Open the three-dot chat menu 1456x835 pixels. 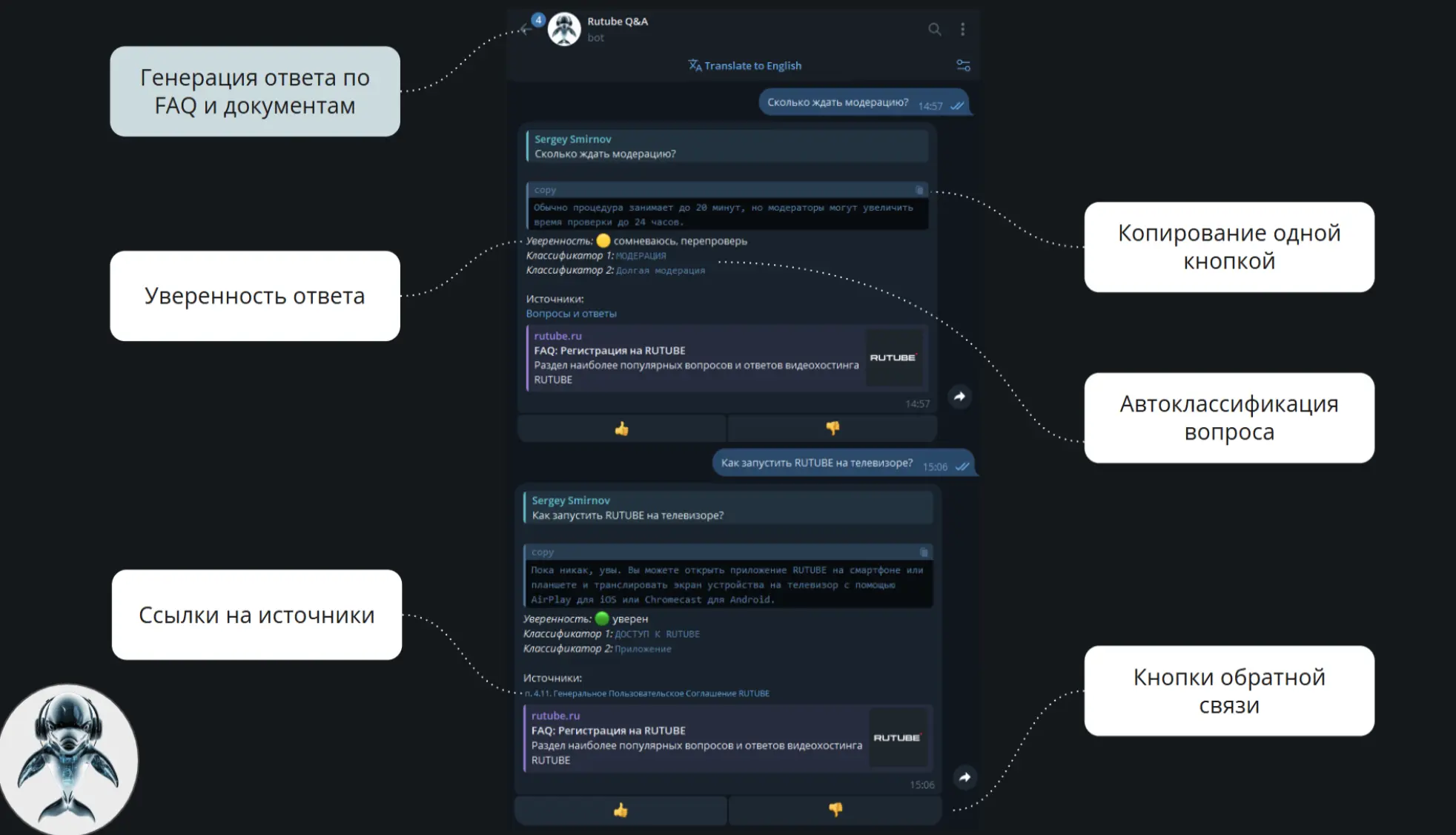point(962,30)
